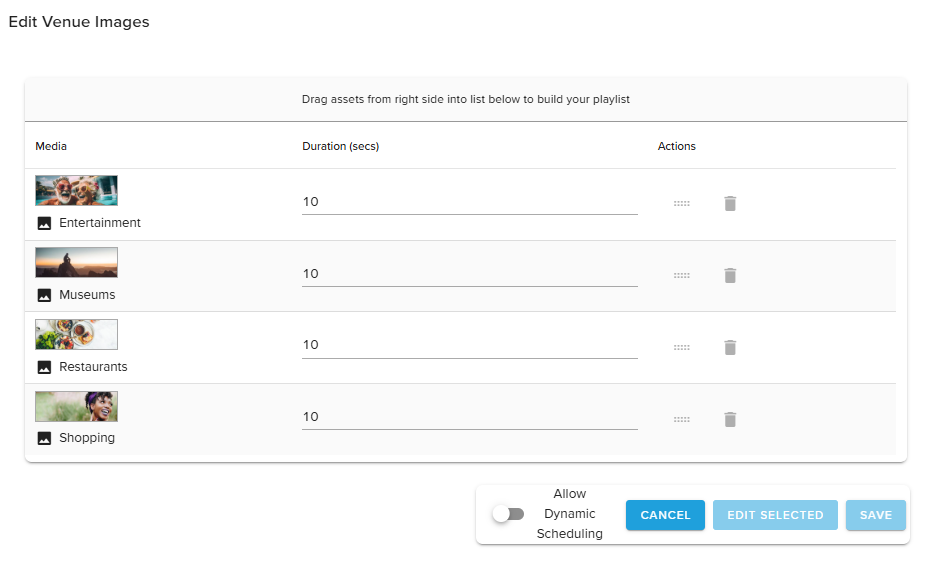This screenshot has height=565, width=940.
Task: Click the Shopping row reorder handle
Action: pyautogui.click(x=682, y=419)
